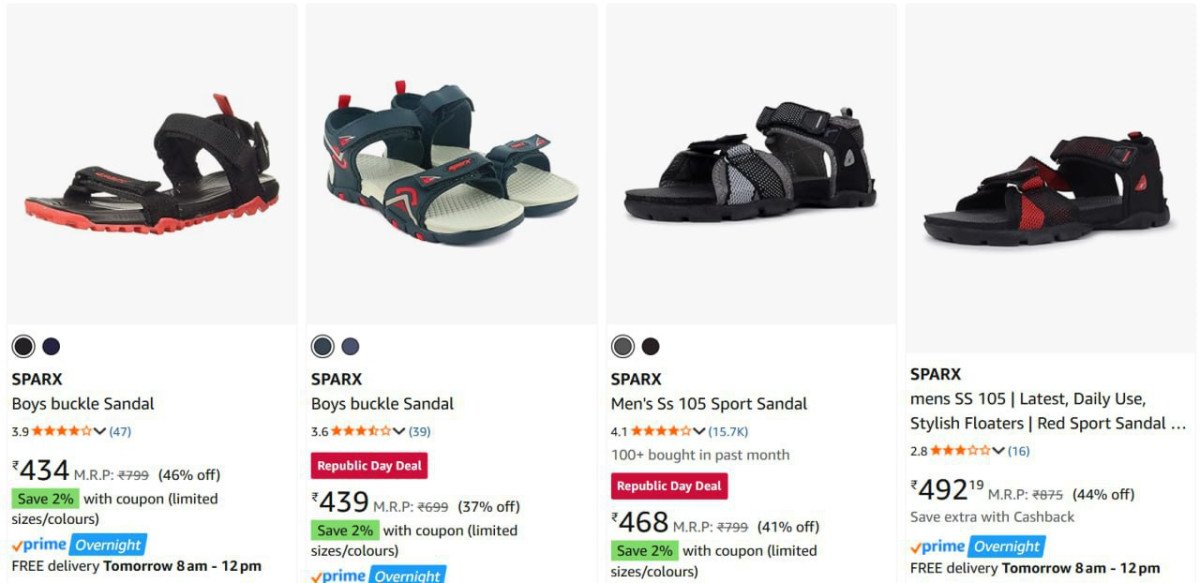Screen dimensions: 1200x583
Task: Select grey swatch of Ss 105 sandal
Action: pos(622,346)
